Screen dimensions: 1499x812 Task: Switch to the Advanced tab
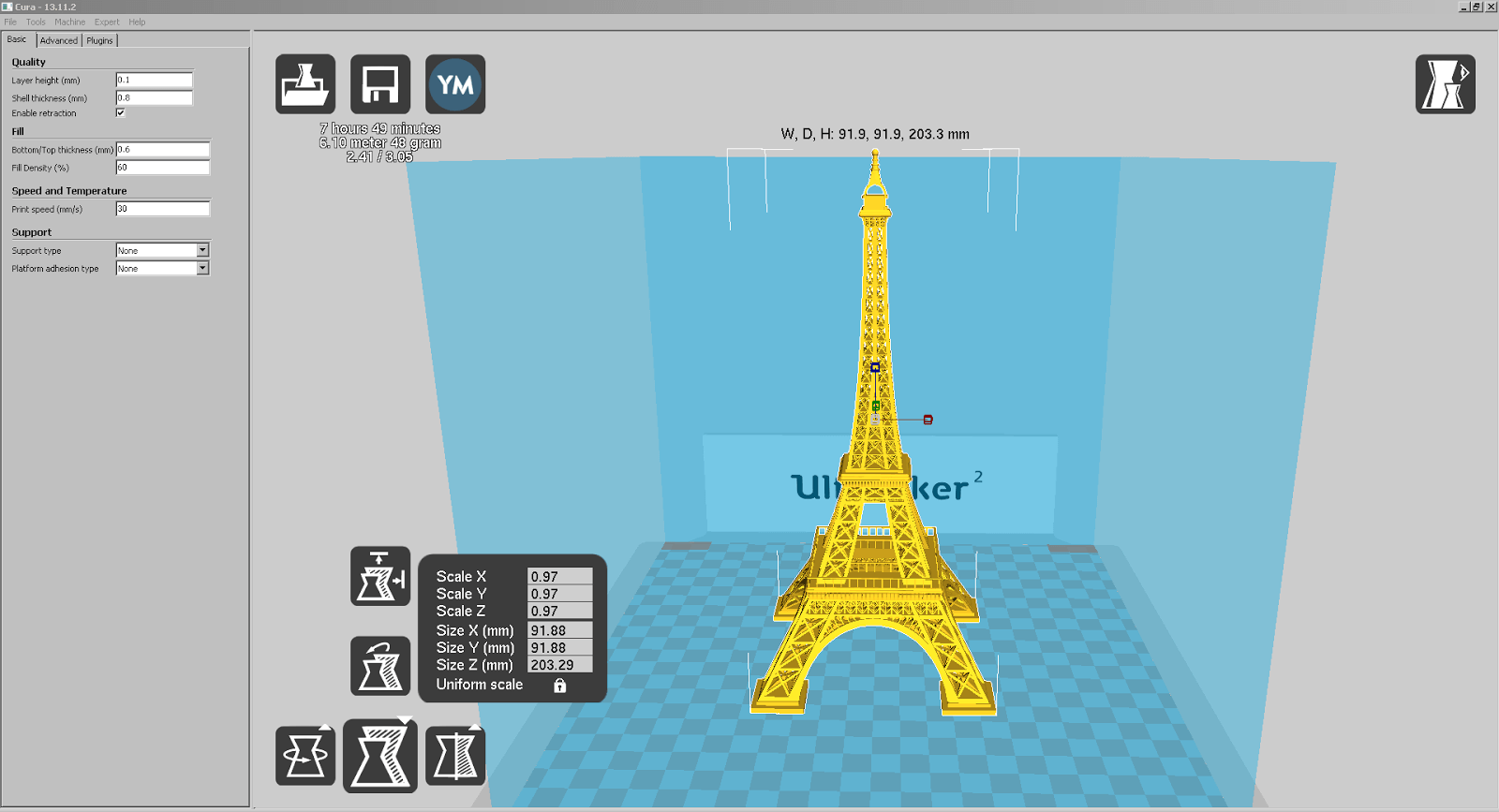59,40
